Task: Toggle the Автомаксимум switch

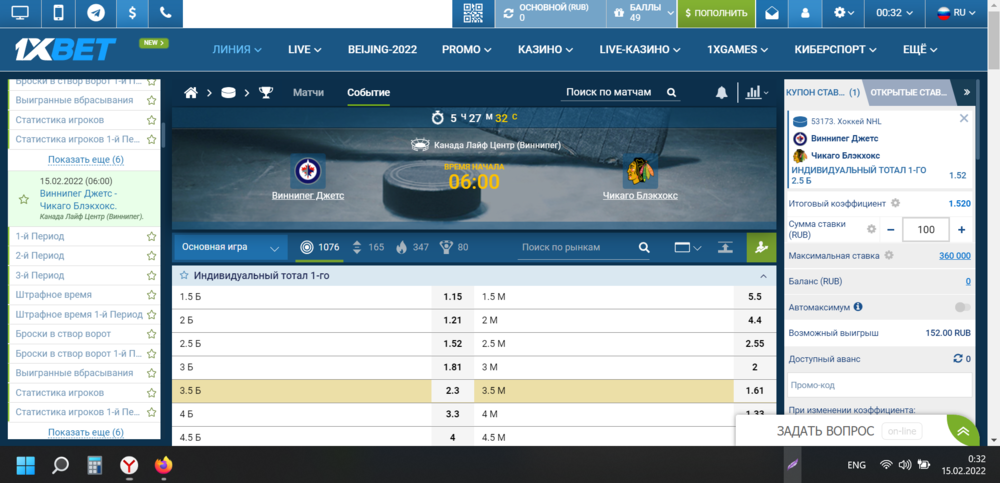Action: [962, 307]
